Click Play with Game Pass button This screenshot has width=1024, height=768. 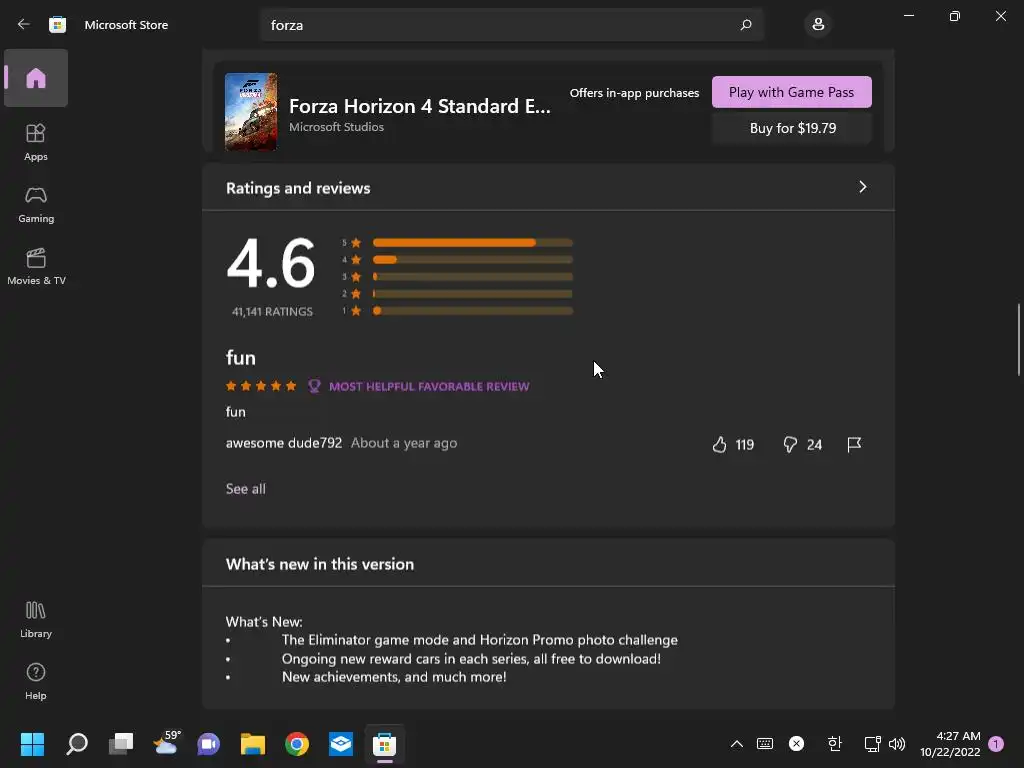792,92
